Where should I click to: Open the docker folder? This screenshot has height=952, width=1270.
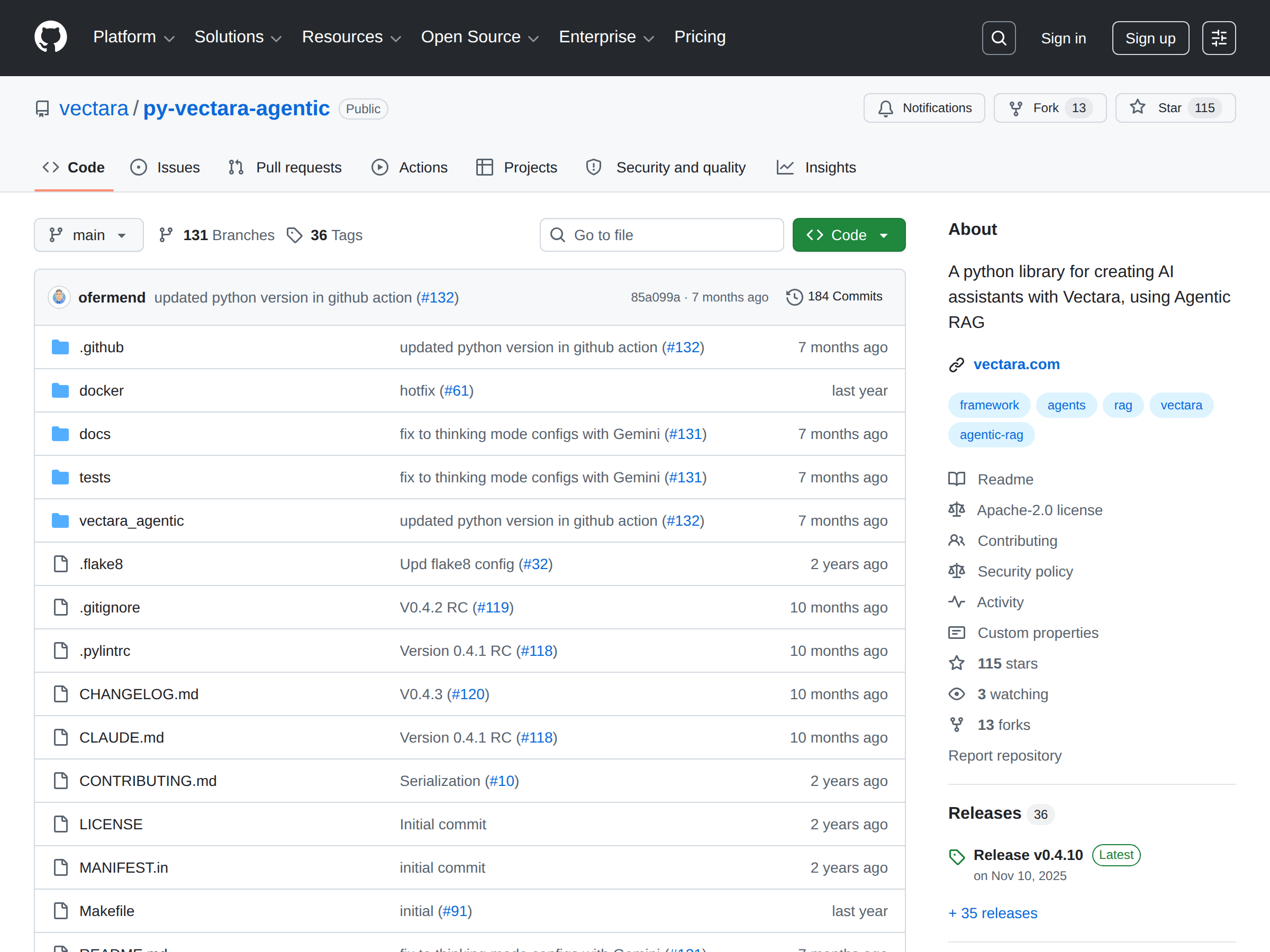click(x=101, y=390)
